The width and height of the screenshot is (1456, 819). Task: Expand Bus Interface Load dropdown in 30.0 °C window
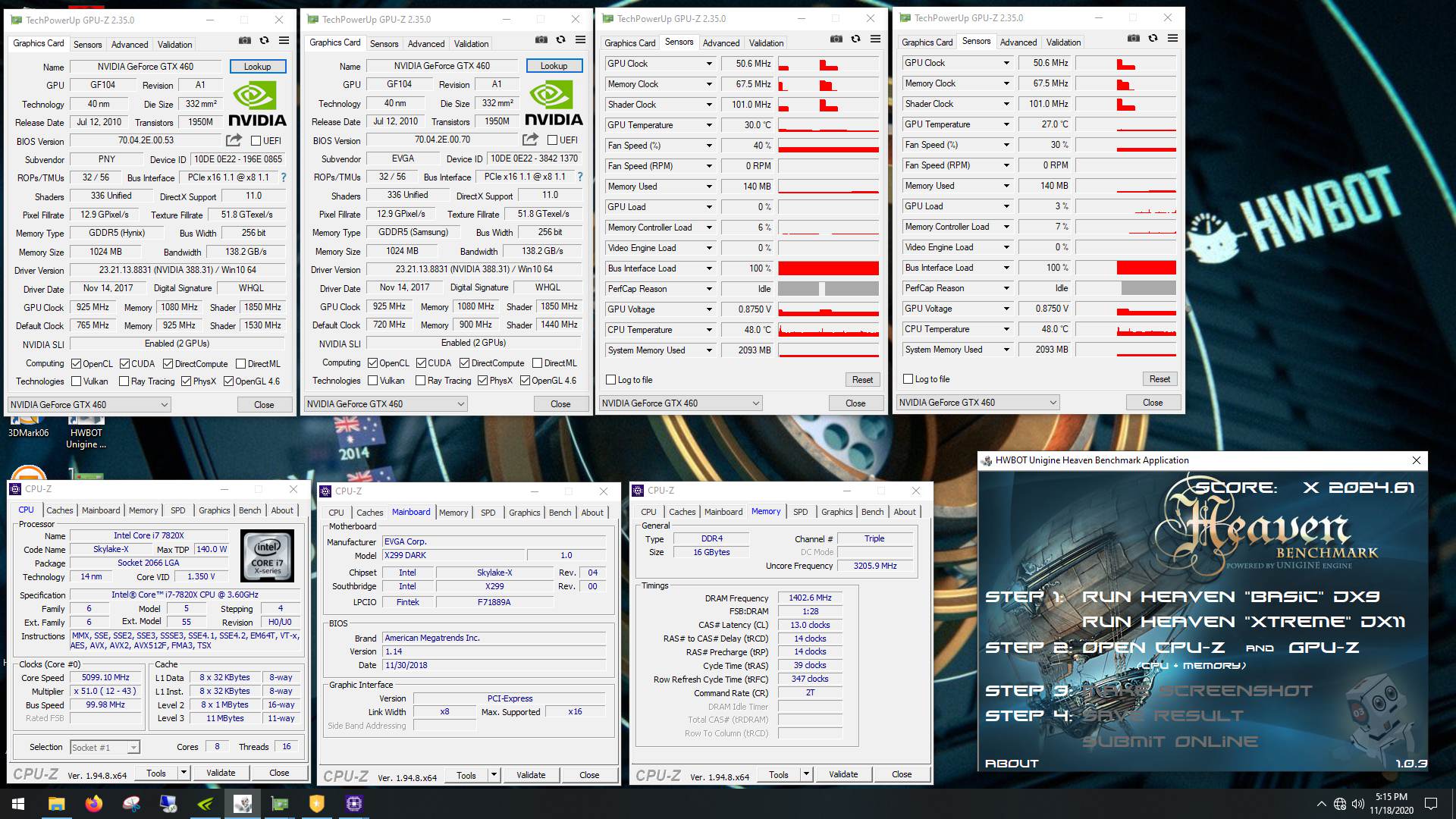(710, 268)
